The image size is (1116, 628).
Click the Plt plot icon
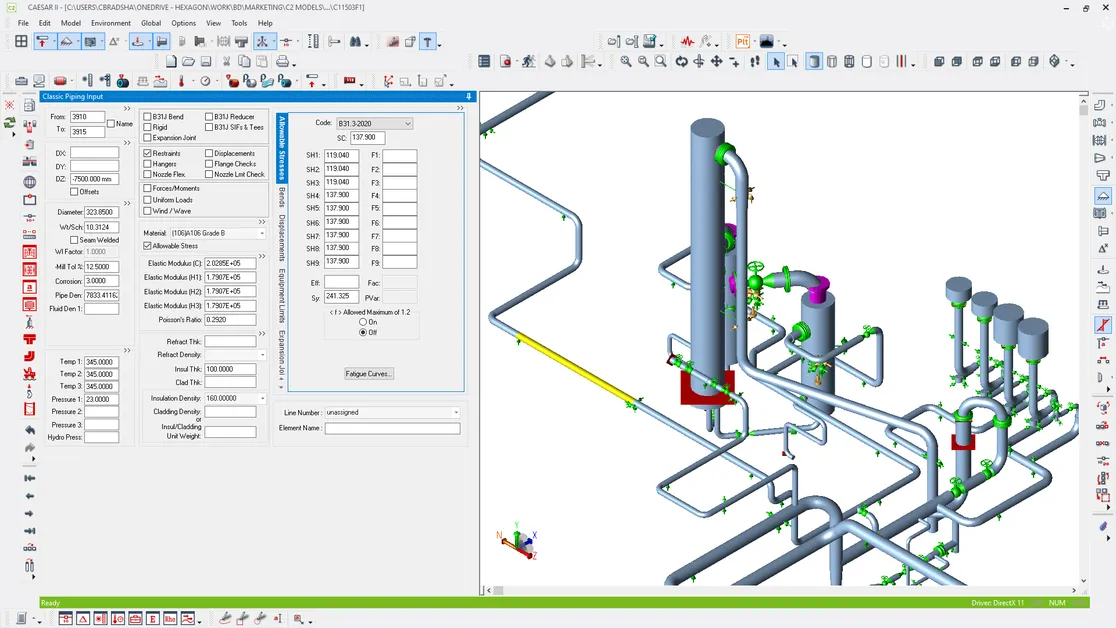[x=743, y=42]
